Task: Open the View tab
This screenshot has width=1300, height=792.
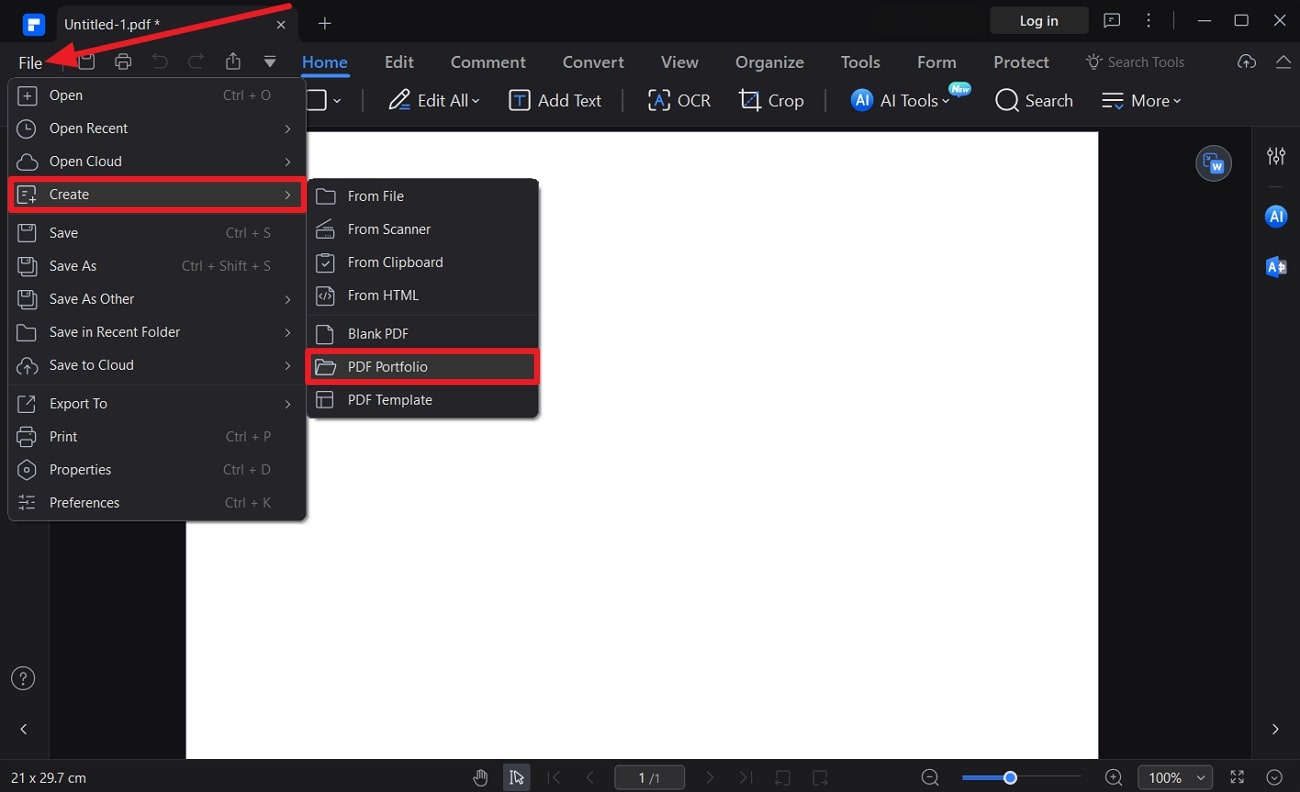Action: 680,62
